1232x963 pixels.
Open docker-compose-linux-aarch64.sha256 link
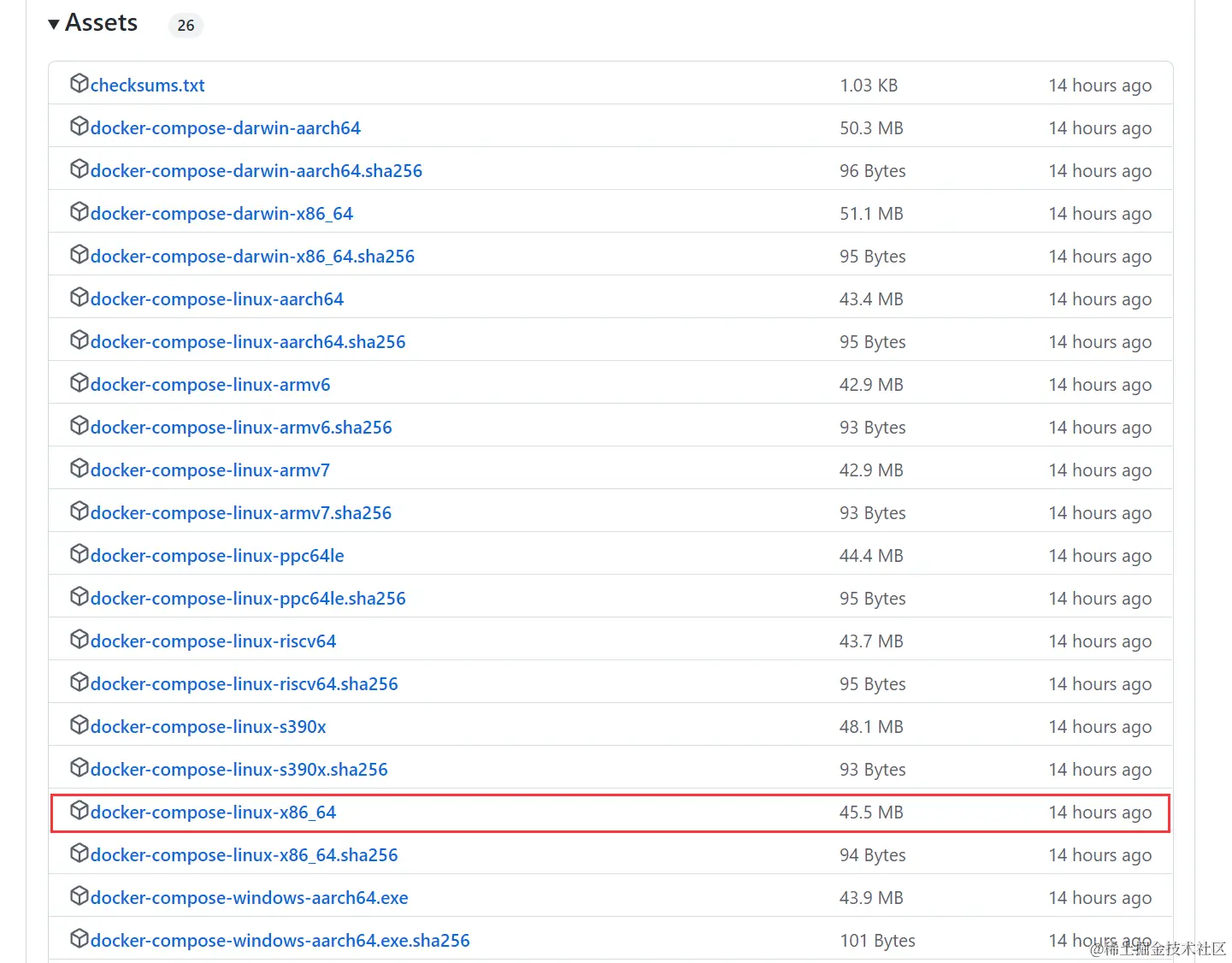(x=248, y=342)
